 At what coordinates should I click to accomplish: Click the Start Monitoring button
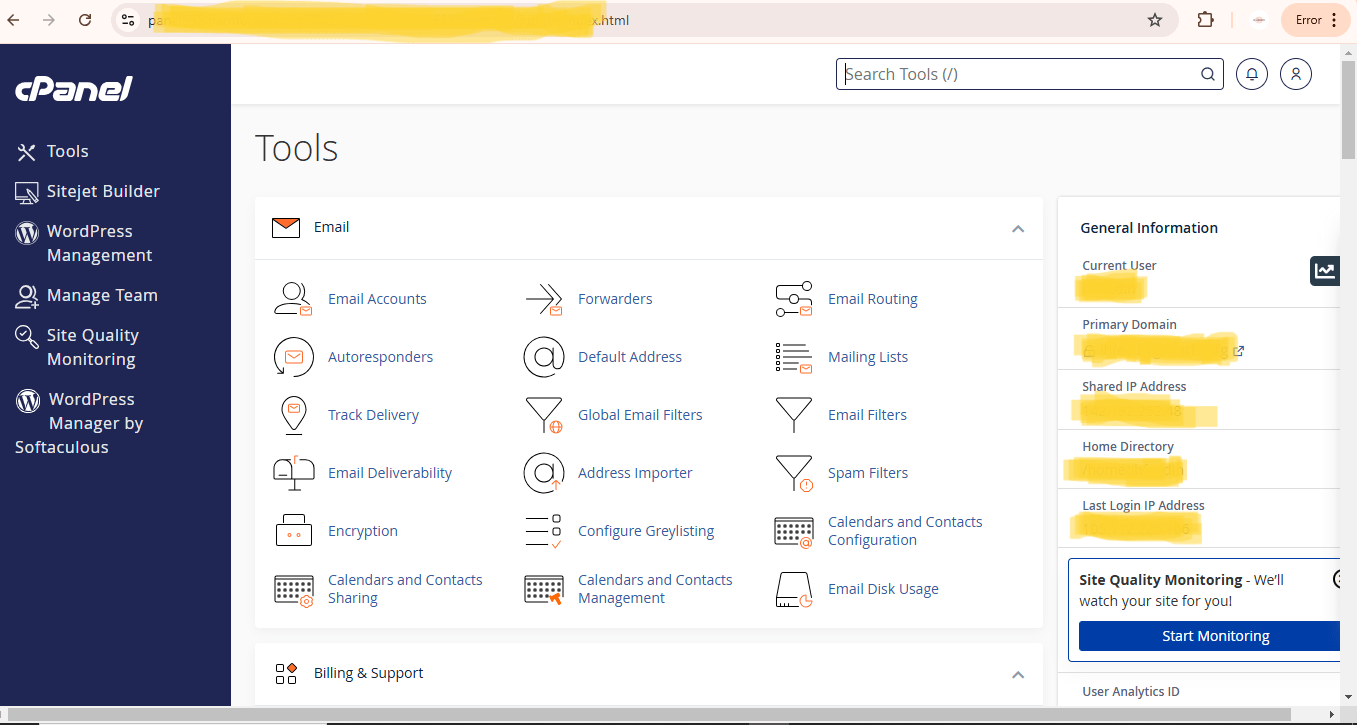tap(1210, 636)
